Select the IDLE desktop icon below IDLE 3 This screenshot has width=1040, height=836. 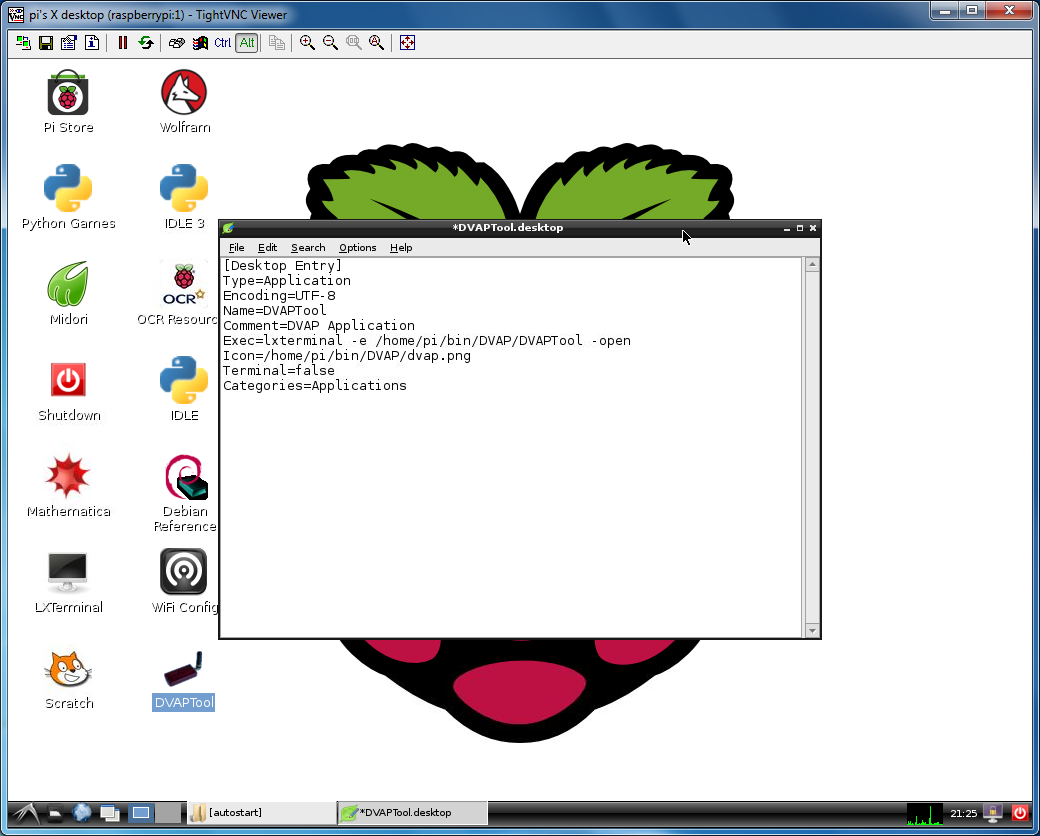click(x=184, y=389)
